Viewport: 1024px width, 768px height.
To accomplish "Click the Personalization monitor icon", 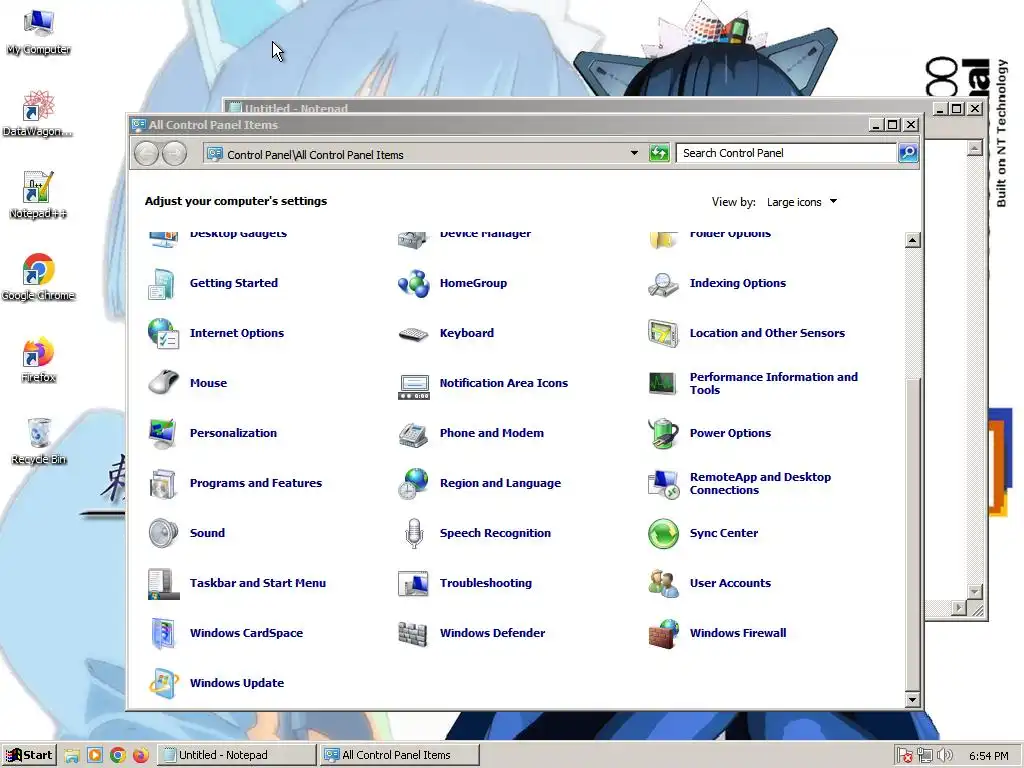I will click(161, 434).
